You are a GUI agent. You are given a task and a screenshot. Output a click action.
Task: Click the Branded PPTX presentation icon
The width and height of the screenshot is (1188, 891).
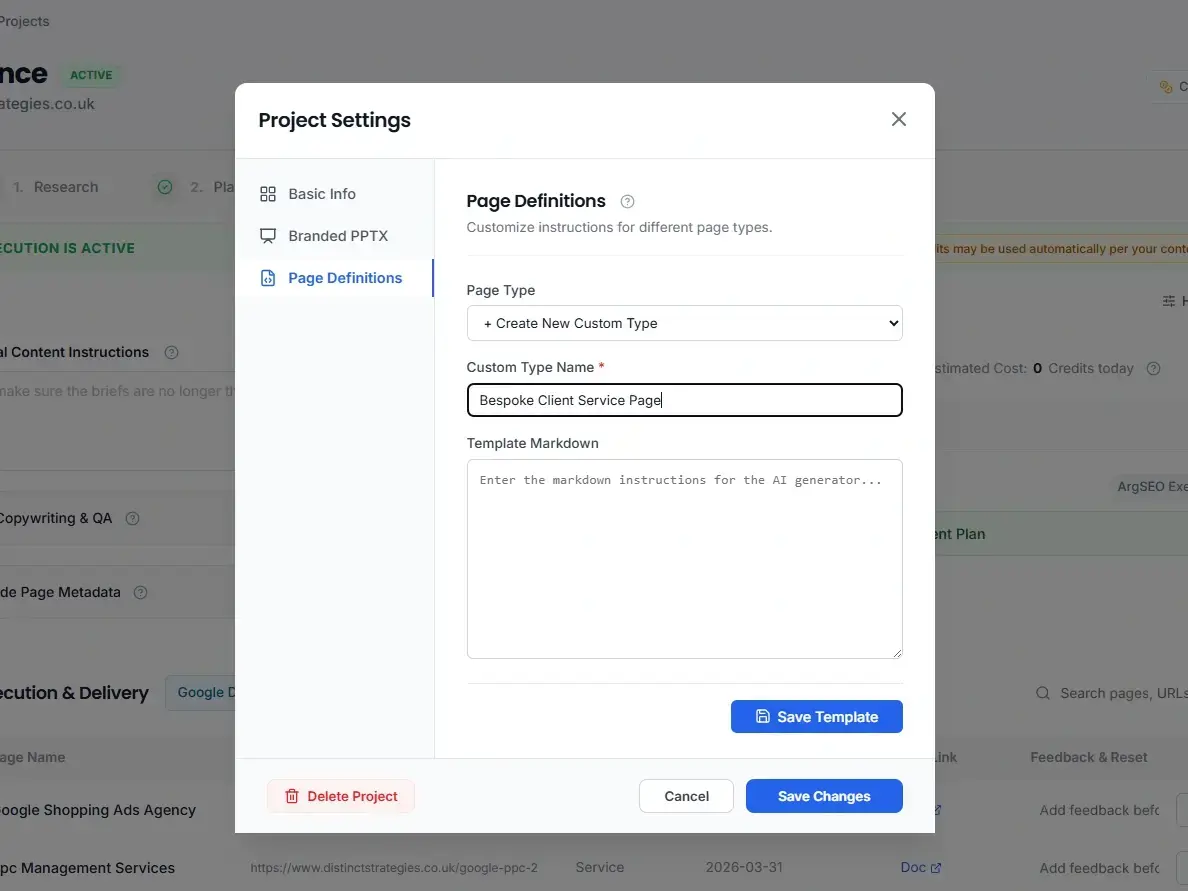tap(267, 235)
